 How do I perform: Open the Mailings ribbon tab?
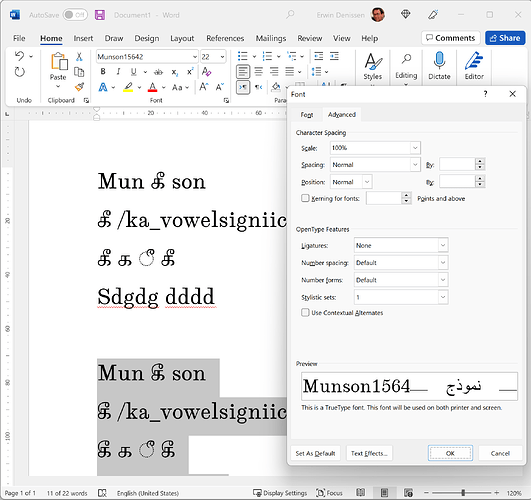(x=271, y=38)
